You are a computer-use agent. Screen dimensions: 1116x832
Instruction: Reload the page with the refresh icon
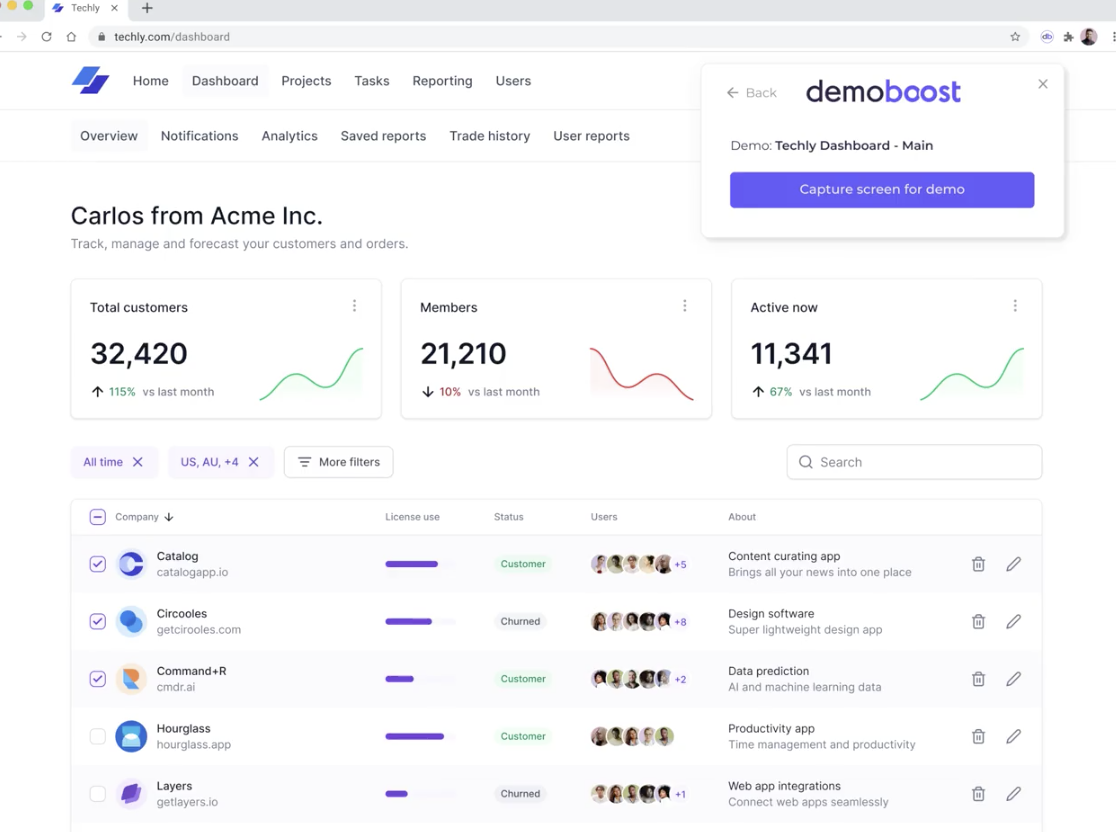pyautogui.click(x=46, y=37)
